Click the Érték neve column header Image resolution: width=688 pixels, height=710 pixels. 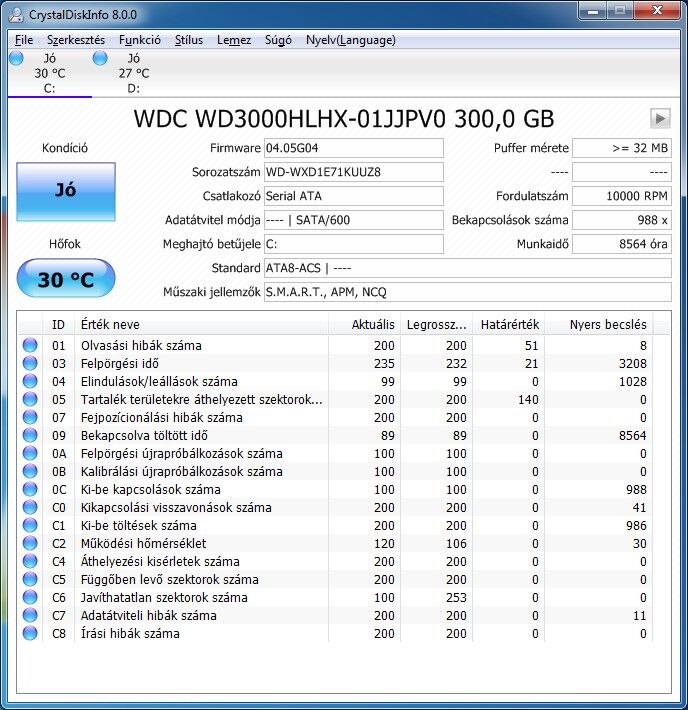click(202, 325)
